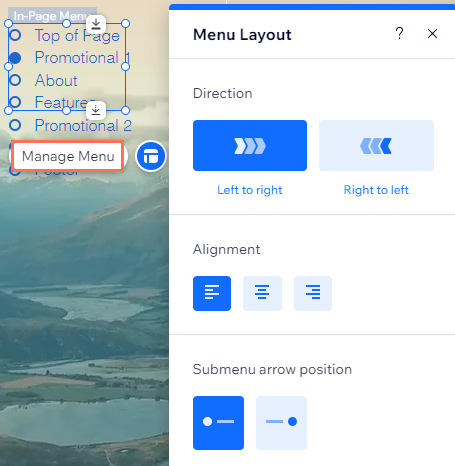Viewport: 455px width, 466px height.
Task: Select the Top of Page menu item
Action: click(77, 36)
